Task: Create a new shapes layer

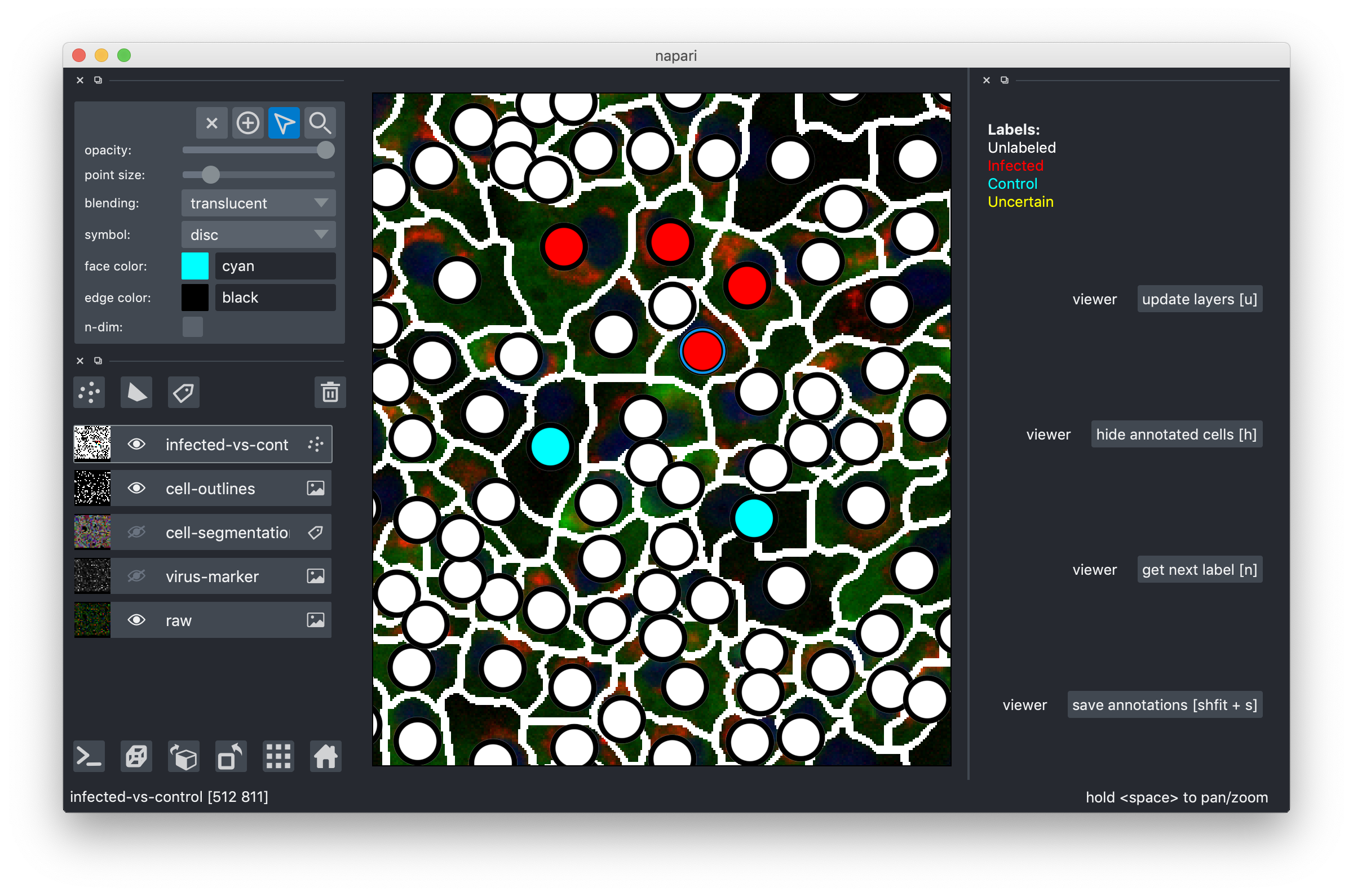Action: tap(136, 393)
